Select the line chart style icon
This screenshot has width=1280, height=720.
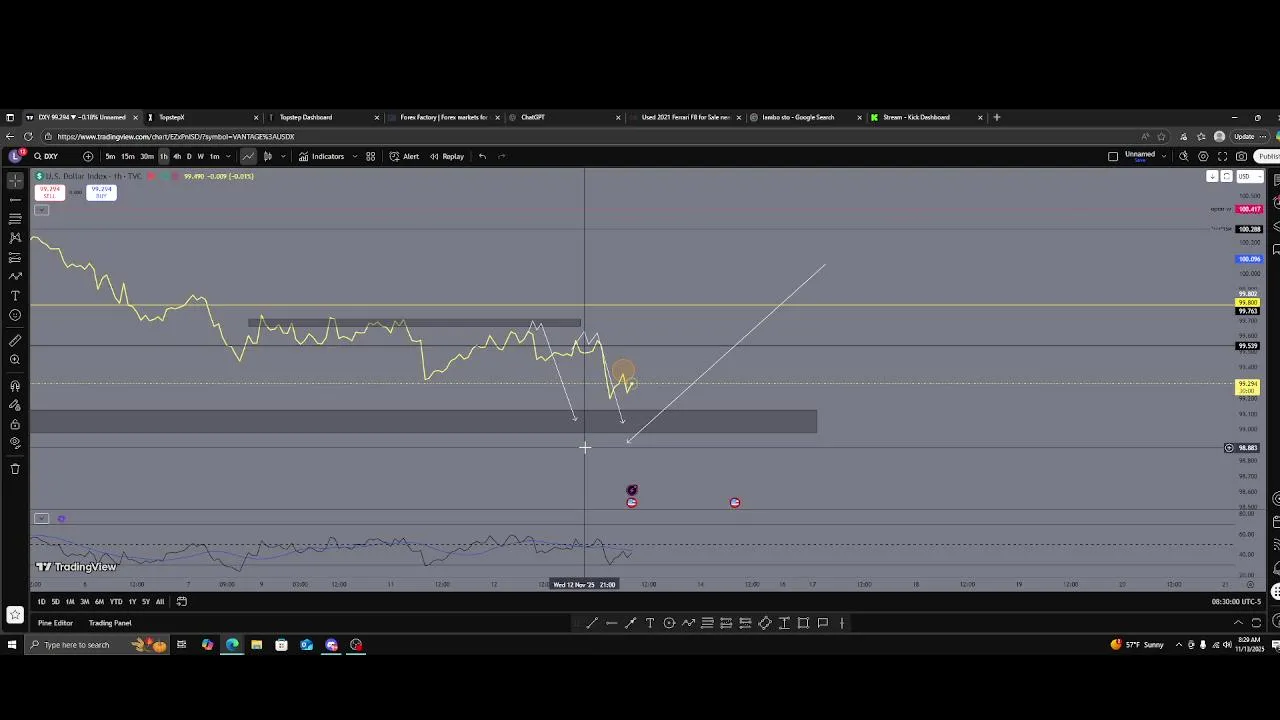click(248, 156)
